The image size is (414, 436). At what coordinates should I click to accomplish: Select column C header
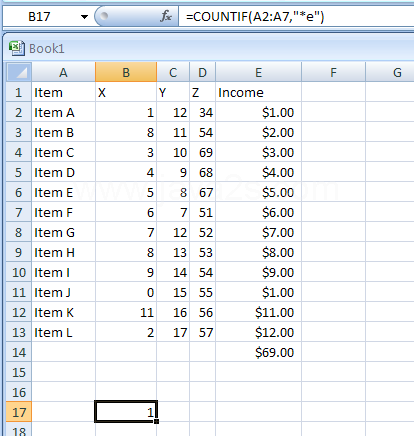(173, 72)
